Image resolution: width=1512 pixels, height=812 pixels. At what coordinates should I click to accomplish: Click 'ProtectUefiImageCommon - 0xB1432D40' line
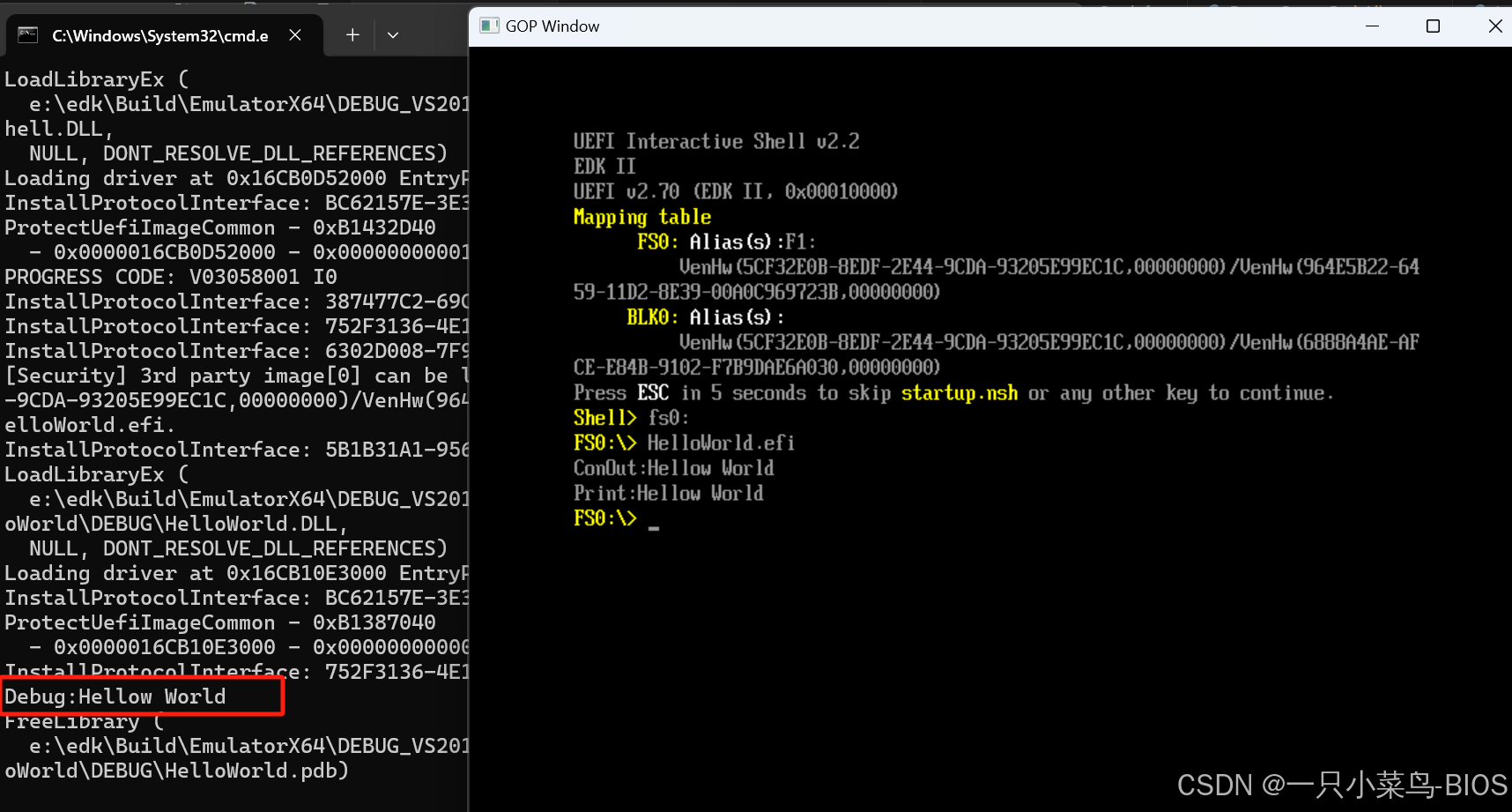[x=220, y=227]
